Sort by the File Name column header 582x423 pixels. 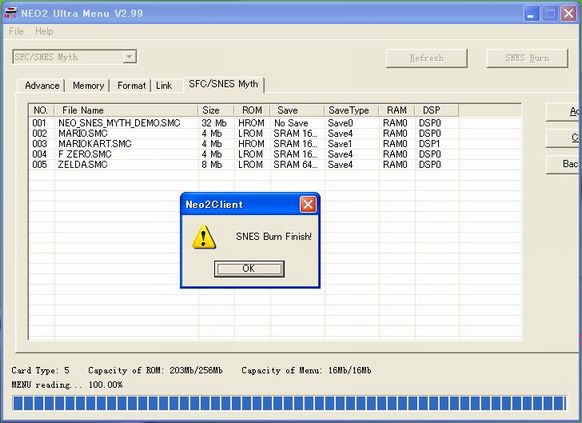(126, 110)
